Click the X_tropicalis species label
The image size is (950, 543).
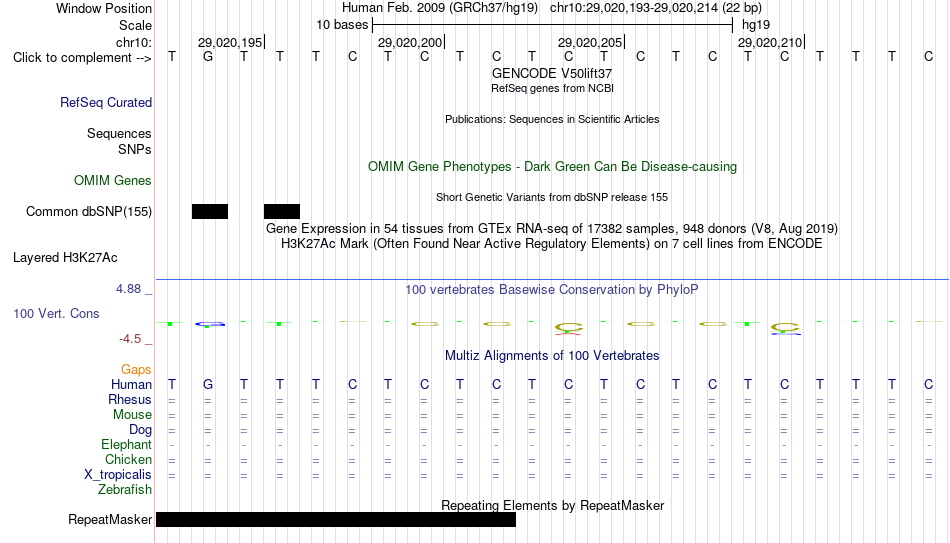tap(118, 475)
